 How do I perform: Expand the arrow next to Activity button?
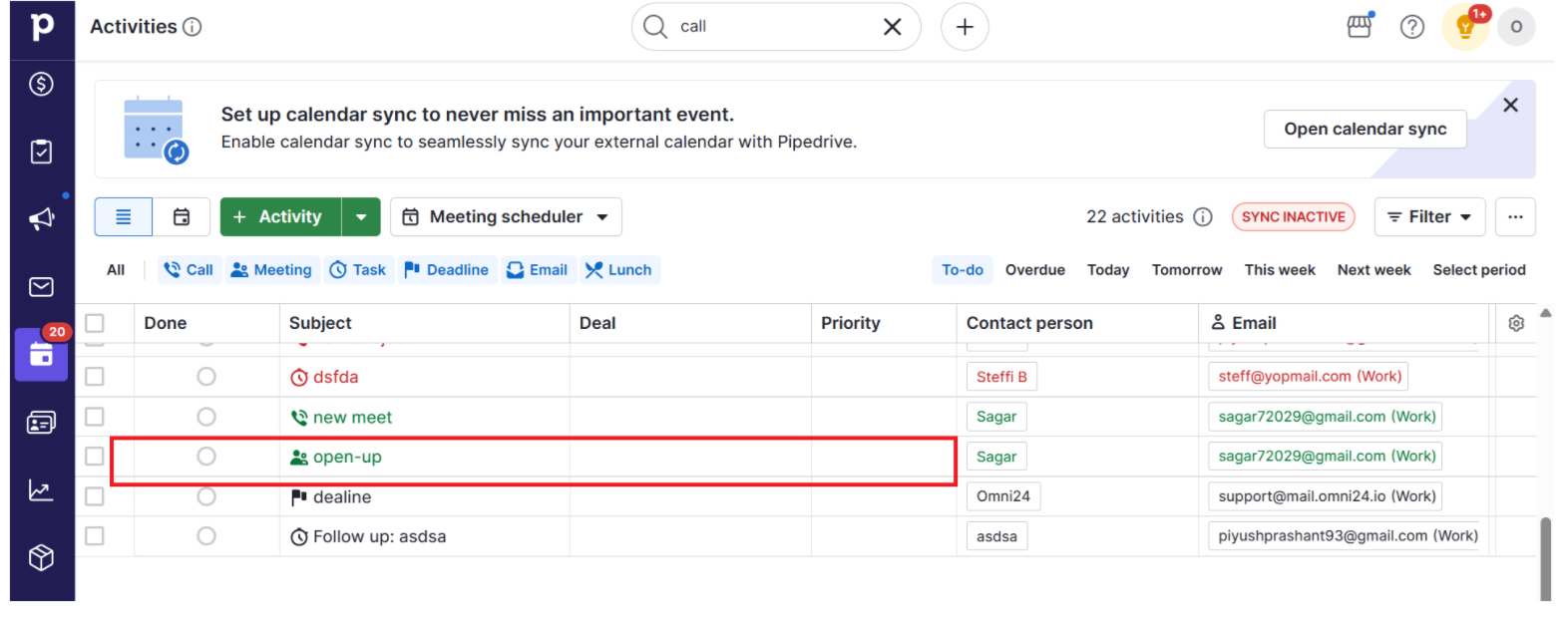pyautogui.click(x=361, y=216)
